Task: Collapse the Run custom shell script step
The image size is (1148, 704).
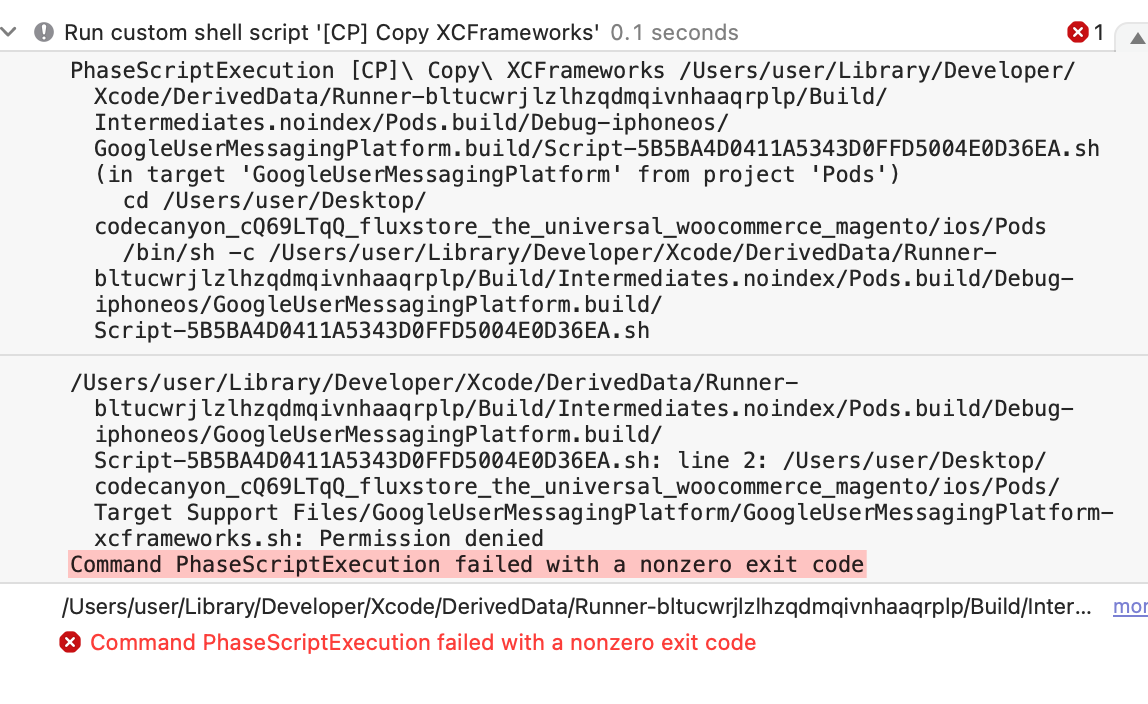Action: click(9, 32)
